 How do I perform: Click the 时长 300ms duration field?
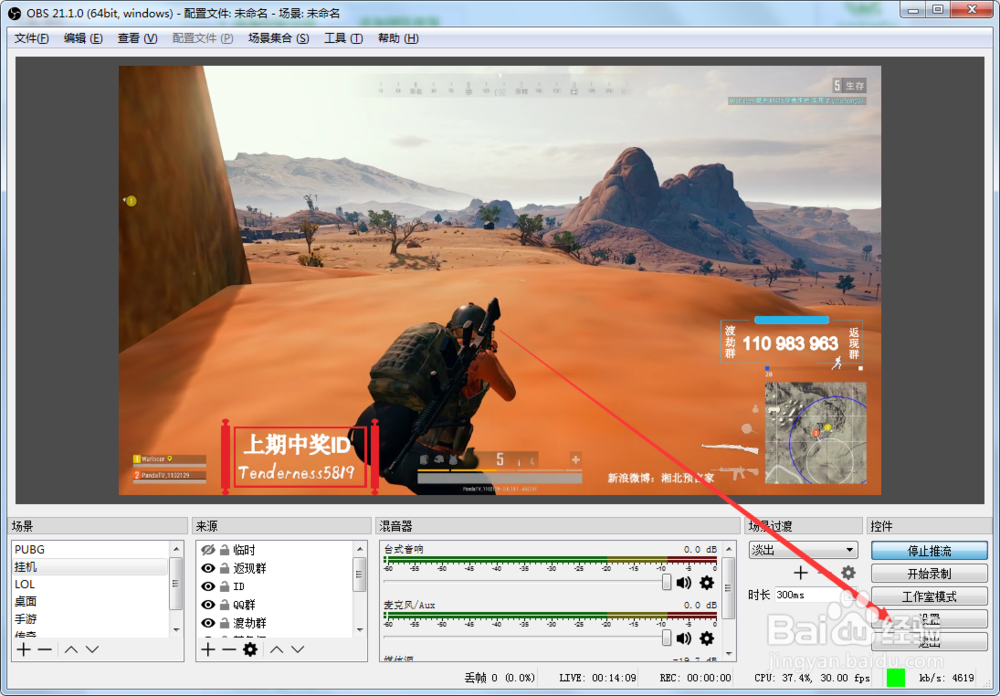tap(816, 595)
